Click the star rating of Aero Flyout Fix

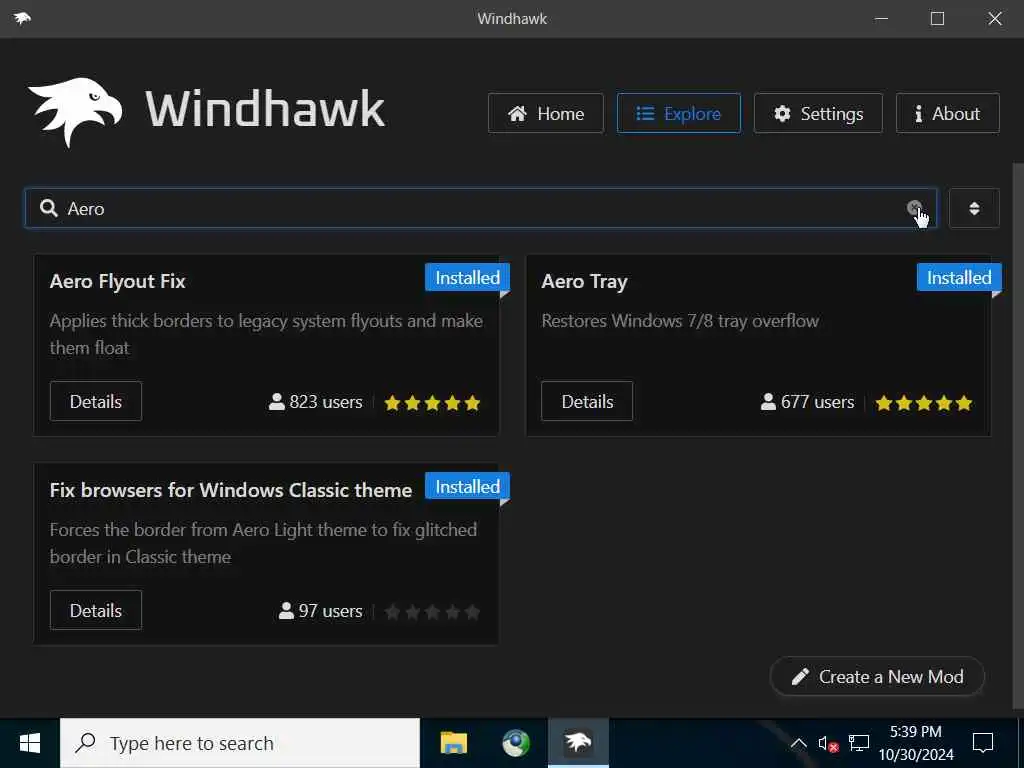(432, 403)
